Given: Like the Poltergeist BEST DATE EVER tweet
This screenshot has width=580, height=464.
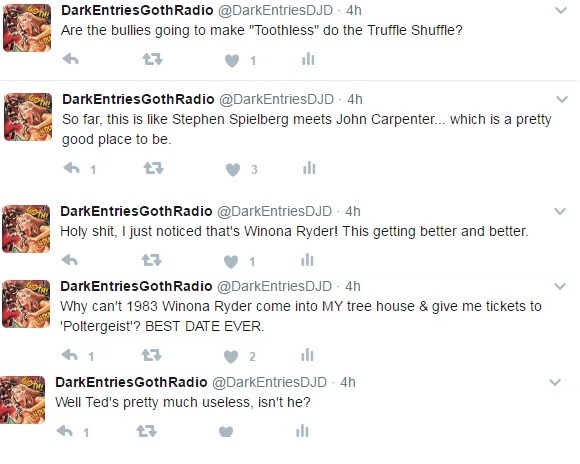Looking at the screenshot, I should click(x=231, y=357).
